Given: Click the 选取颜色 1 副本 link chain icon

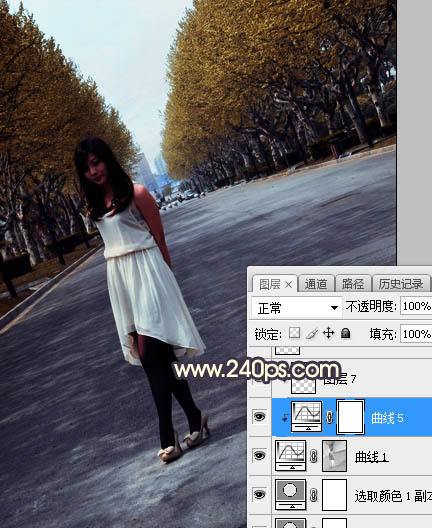Looking at the screenshot, I should coord(314,495).
